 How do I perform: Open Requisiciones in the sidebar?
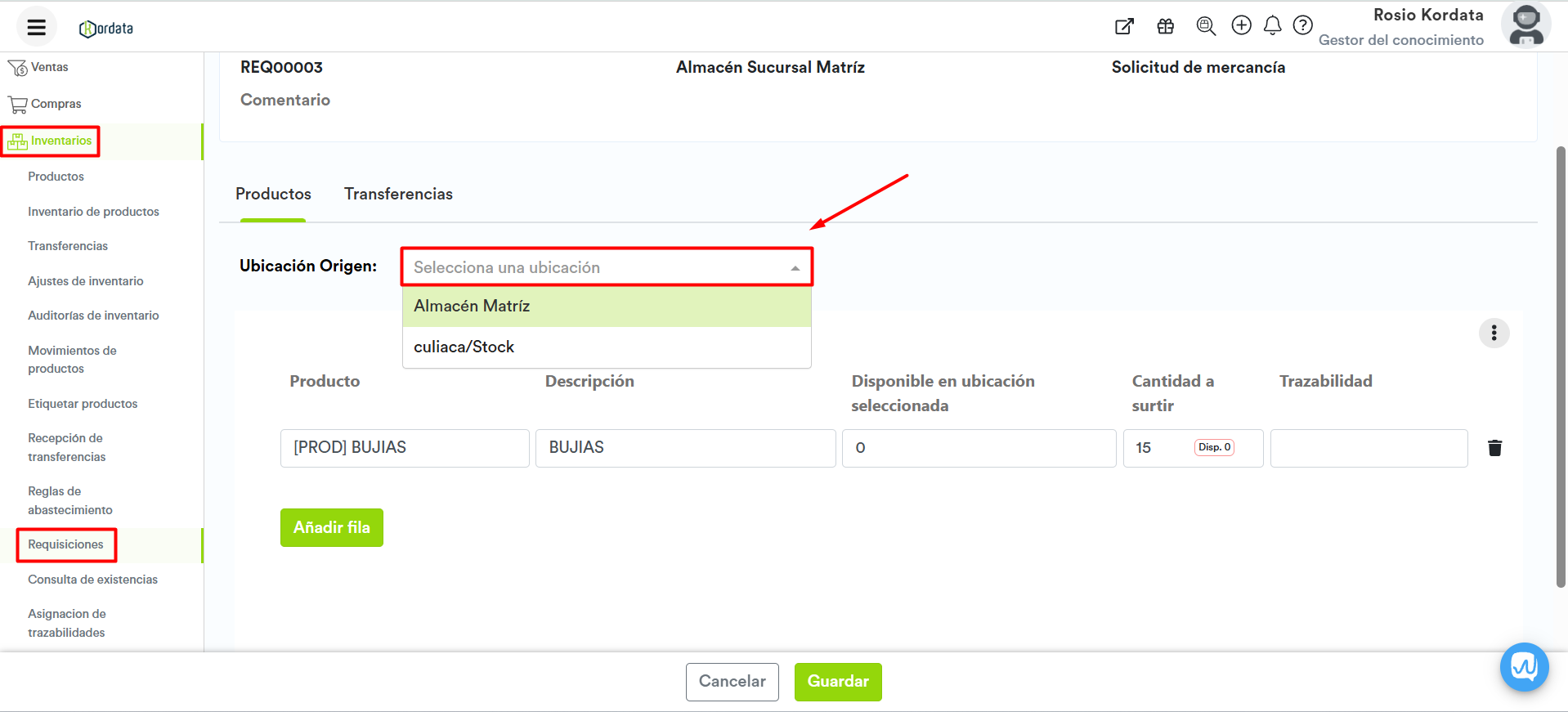click(x=65, y=544)
